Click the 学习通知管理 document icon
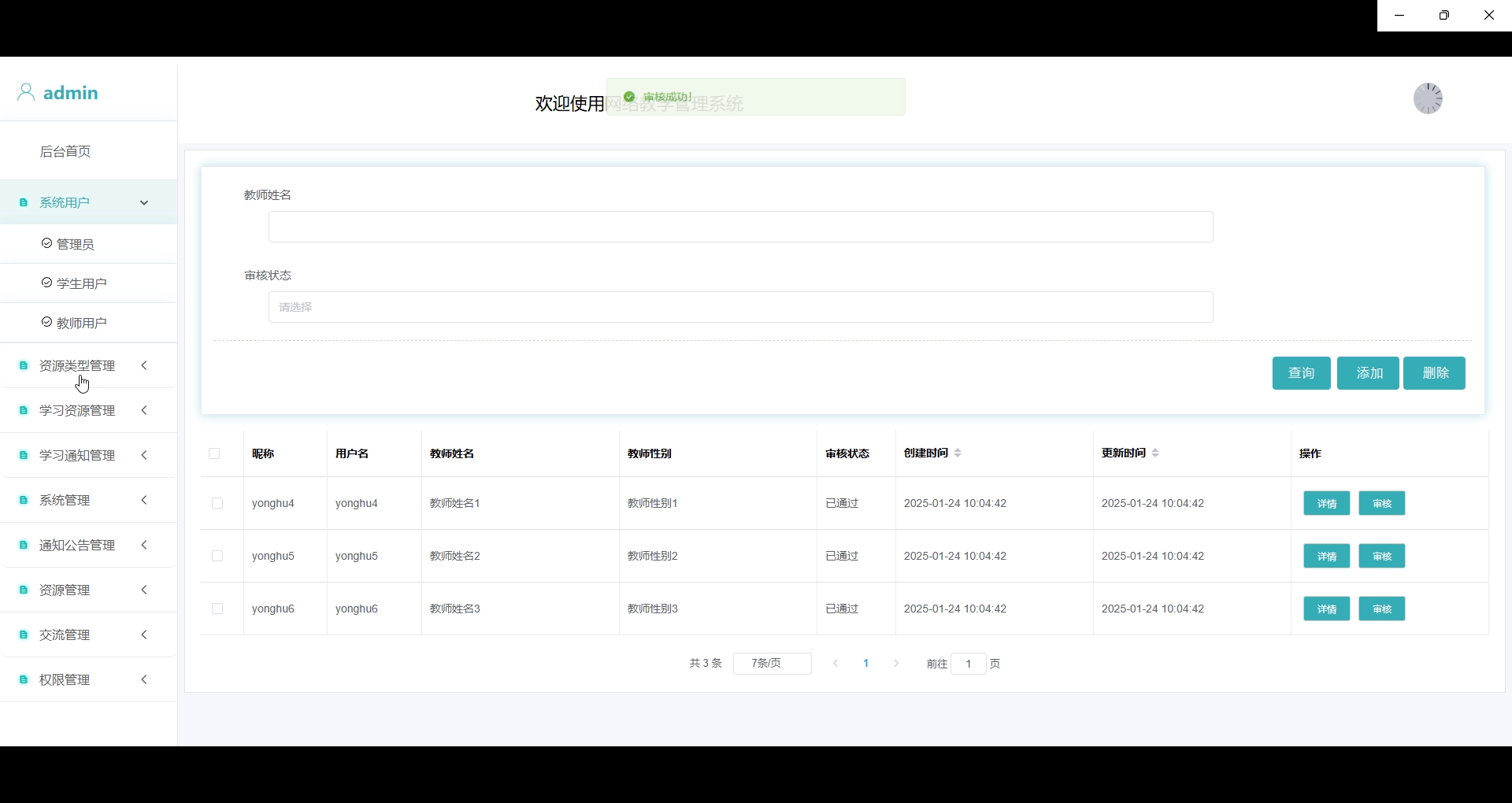Viewport: 1512px width, 803px height. pyautogui.click(x=24, y=456)
